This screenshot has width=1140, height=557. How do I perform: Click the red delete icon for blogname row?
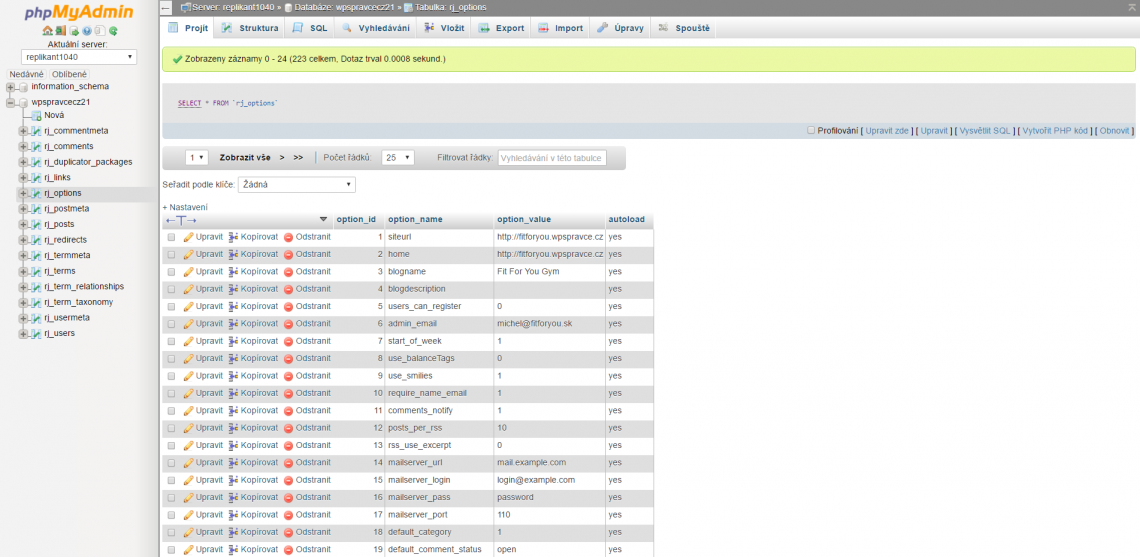(x=288, y=272)
